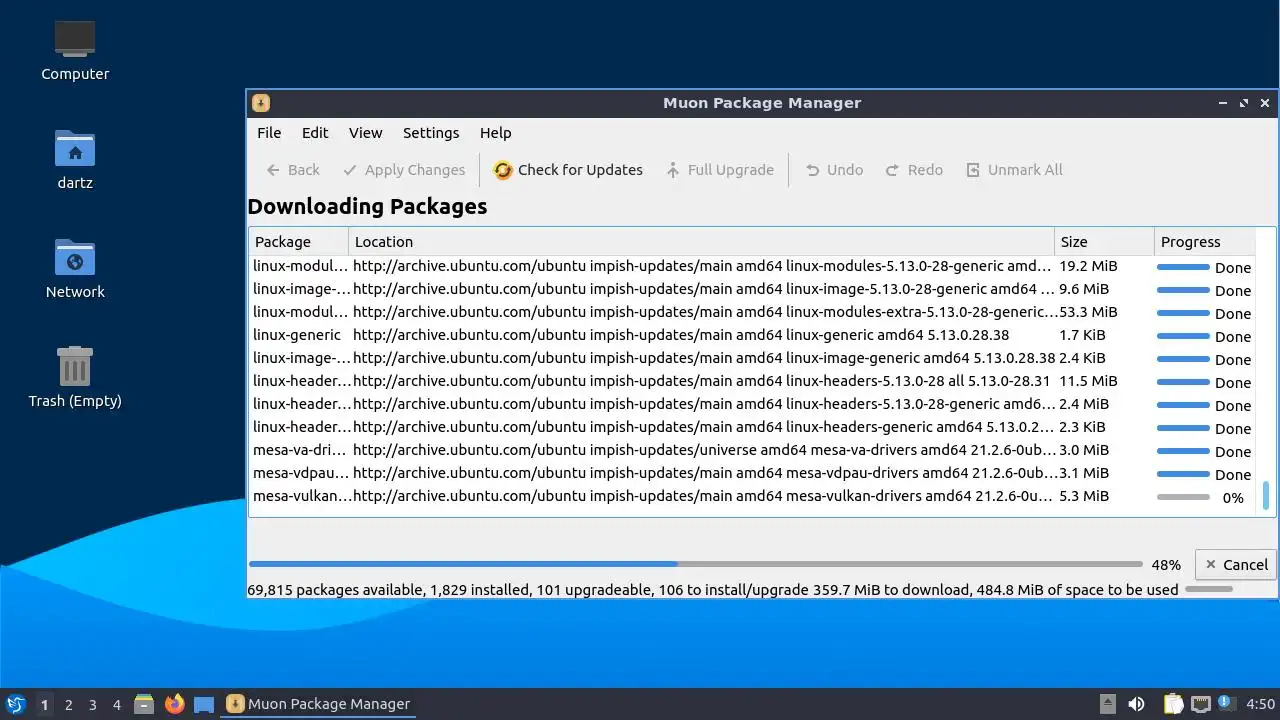The width and height of the screenshot is (1280, 720).
Task: Select the mesa-vdpau-drivers download row
Action: [752, 473]
